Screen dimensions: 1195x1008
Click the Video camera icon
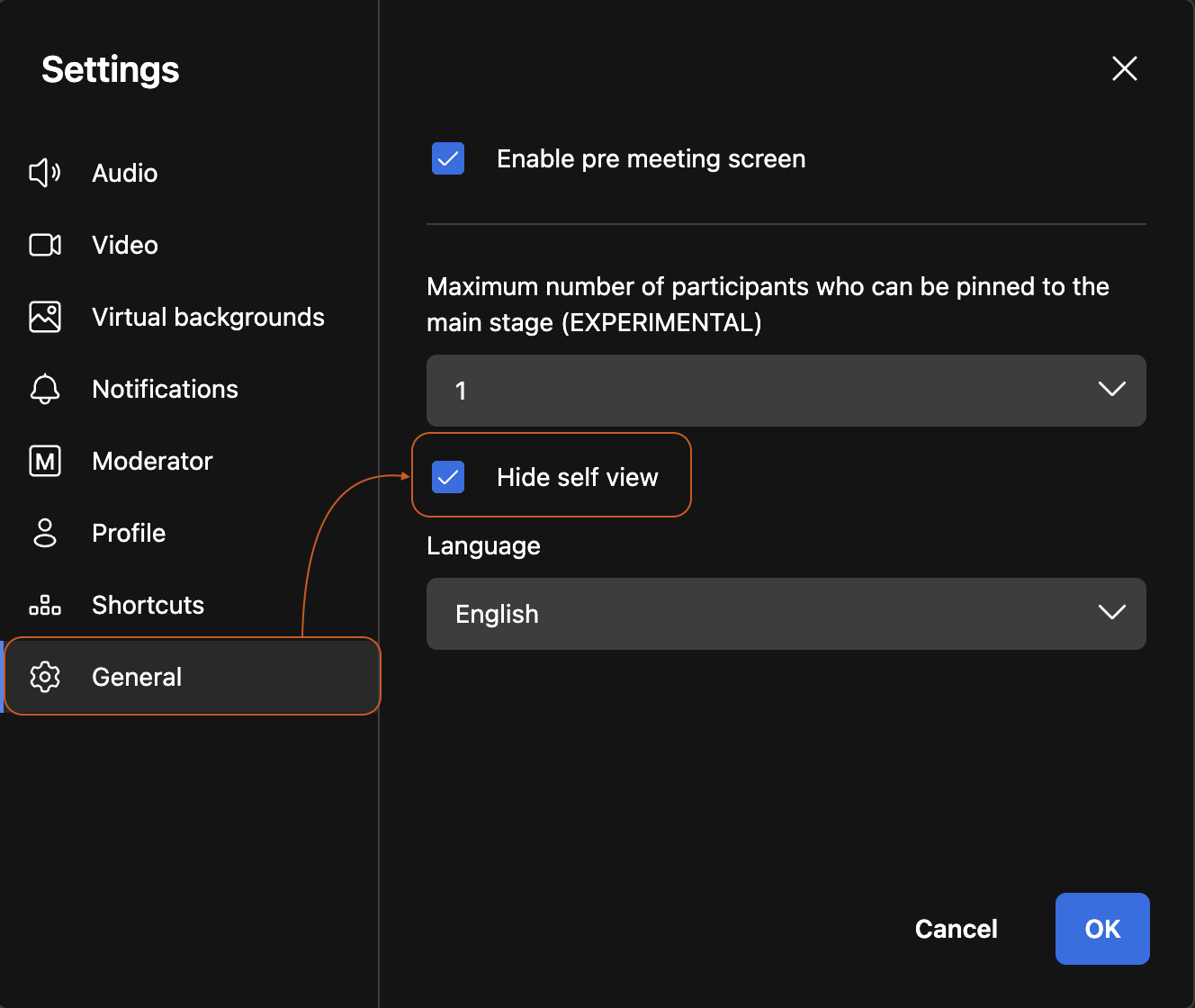[45, 245]
